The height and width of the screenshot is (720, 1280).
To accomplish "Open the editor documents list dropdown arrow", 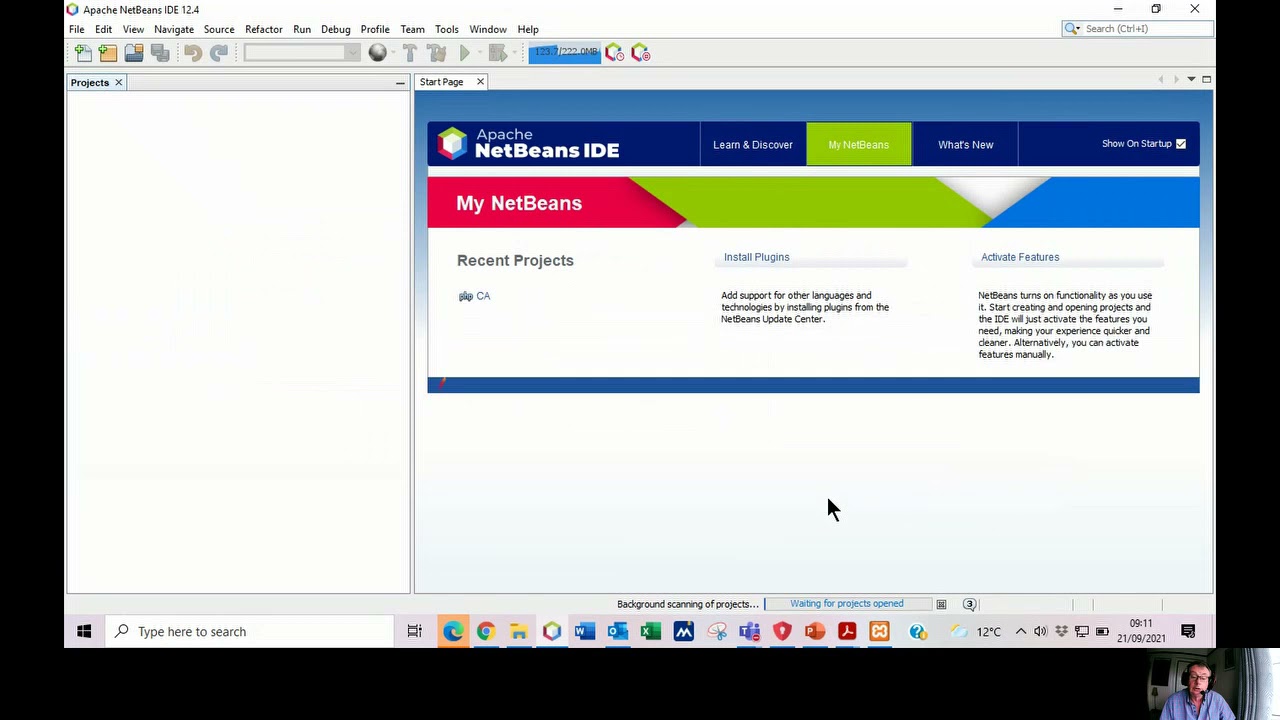I will point(1191,79).
